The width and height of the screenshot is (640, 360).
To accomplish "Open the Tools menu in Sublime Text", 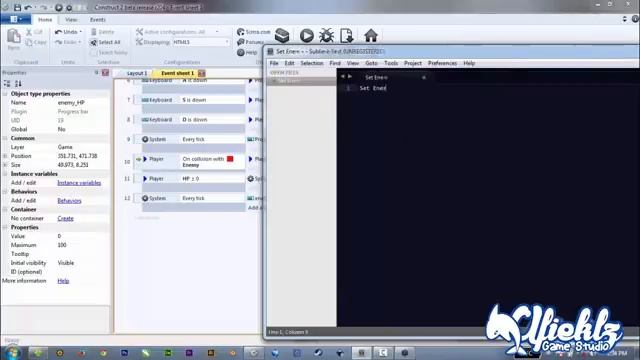I will coord(391,63).
